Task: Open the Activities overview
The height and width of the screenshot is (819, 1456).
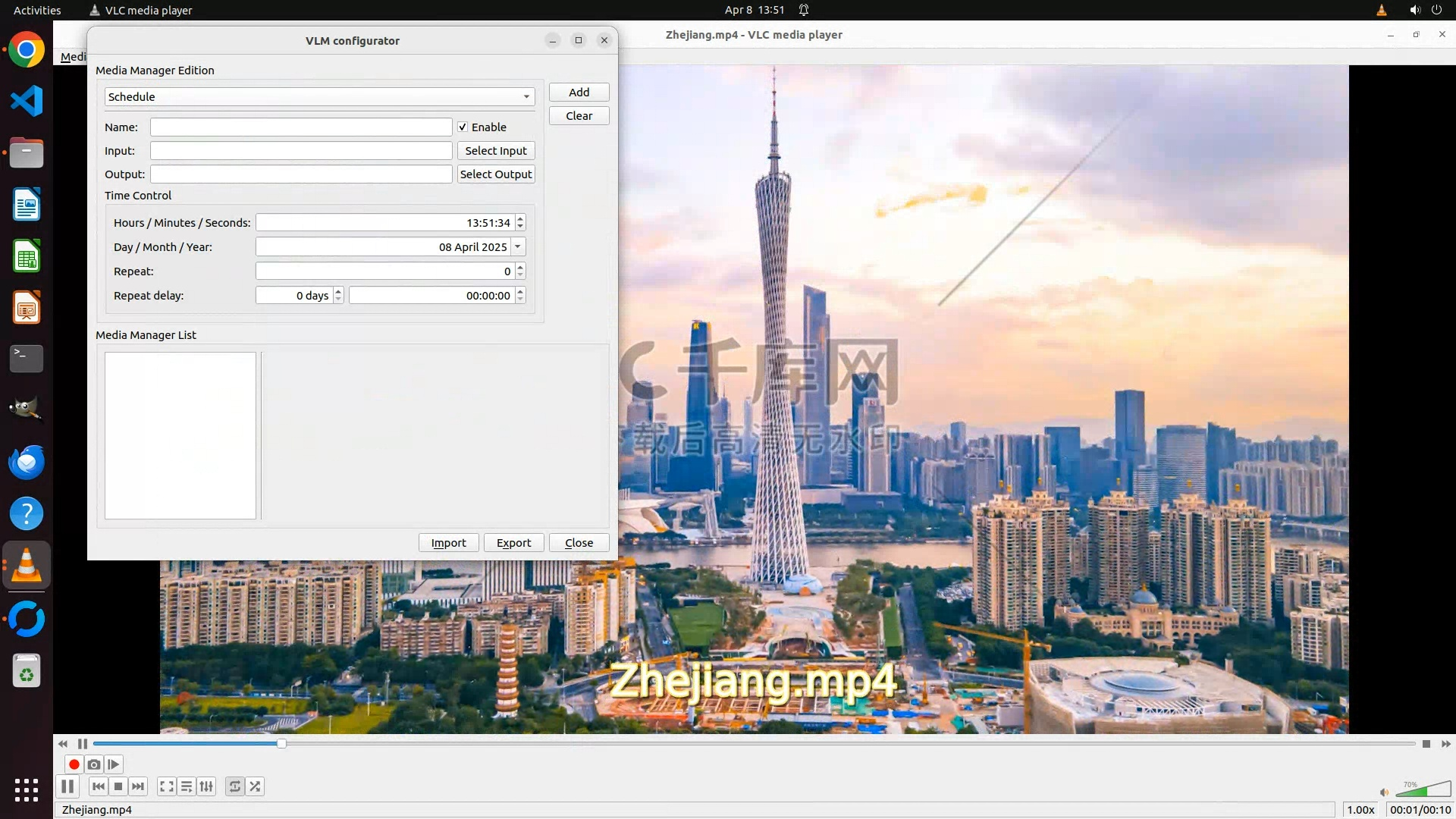Action: tap(37, 10)
